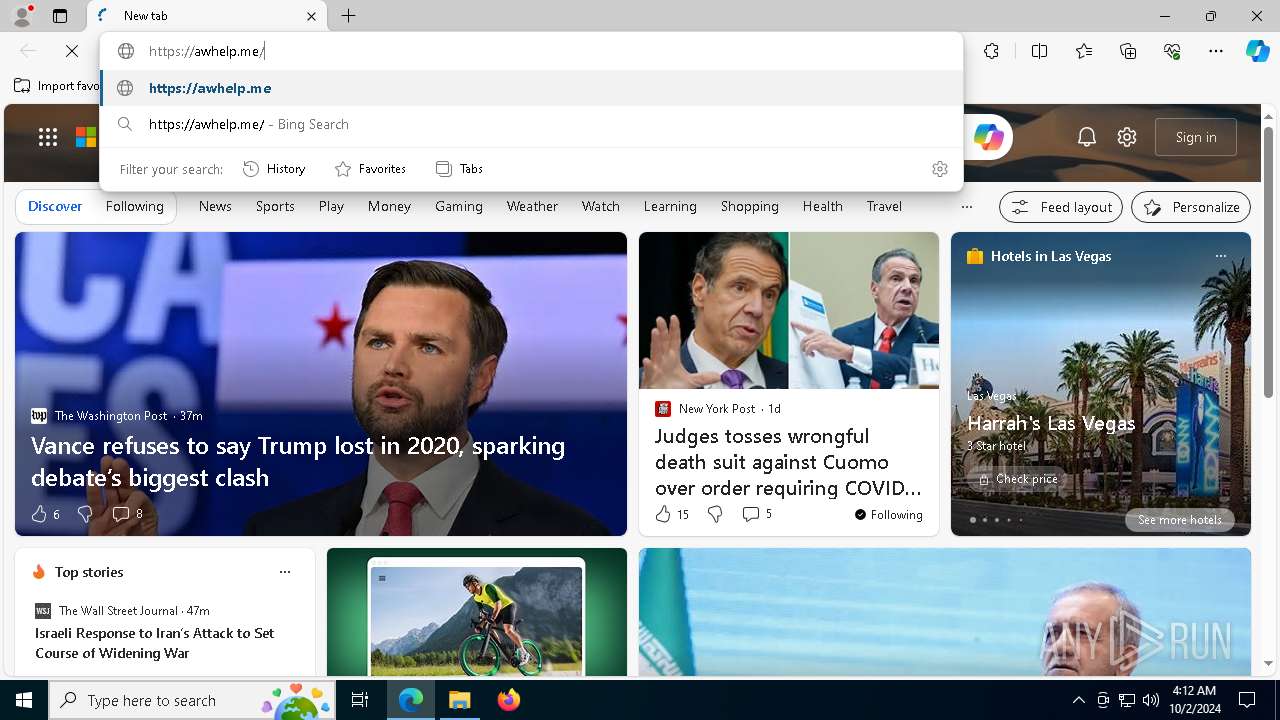Viewport: 1280px width, 720px height.
Task: Open the Vance refuses to say headline
Action: click(x=298, y=461)
